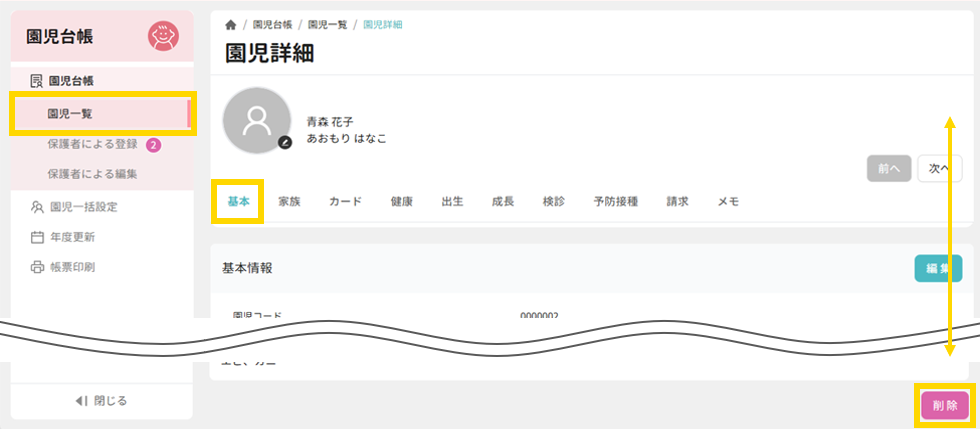Click the 園児一括設定 sidebar item
Image resolution: width=980 pixels, height=429 pixels.
point(83,207)
